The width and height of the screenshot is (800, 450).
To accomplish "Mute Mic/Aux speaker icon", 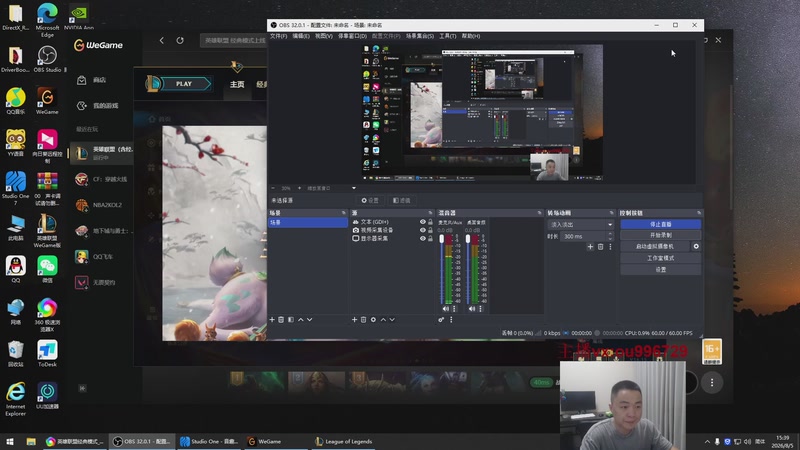I will 446,309.
